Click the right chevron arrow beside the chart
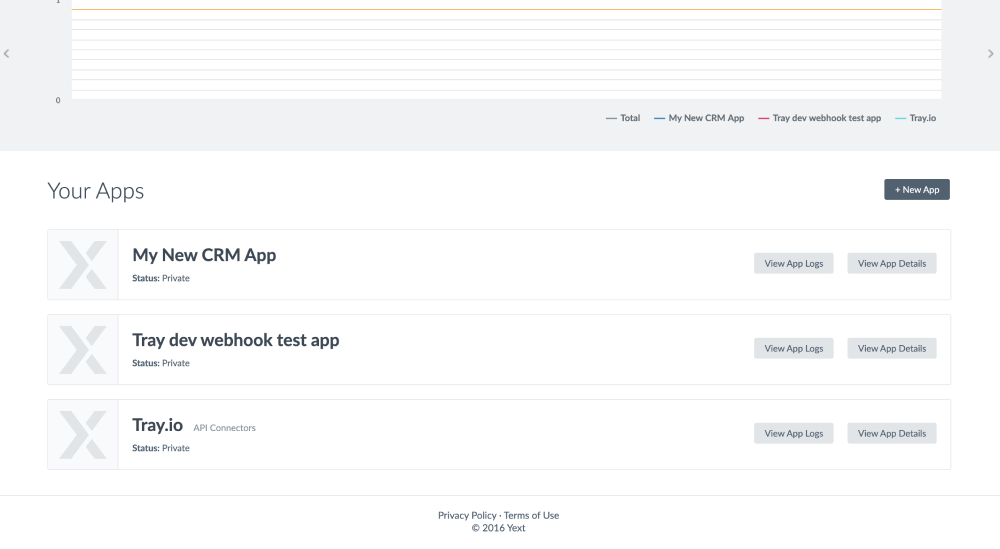1000x549 pixels. tap(991, 54)
